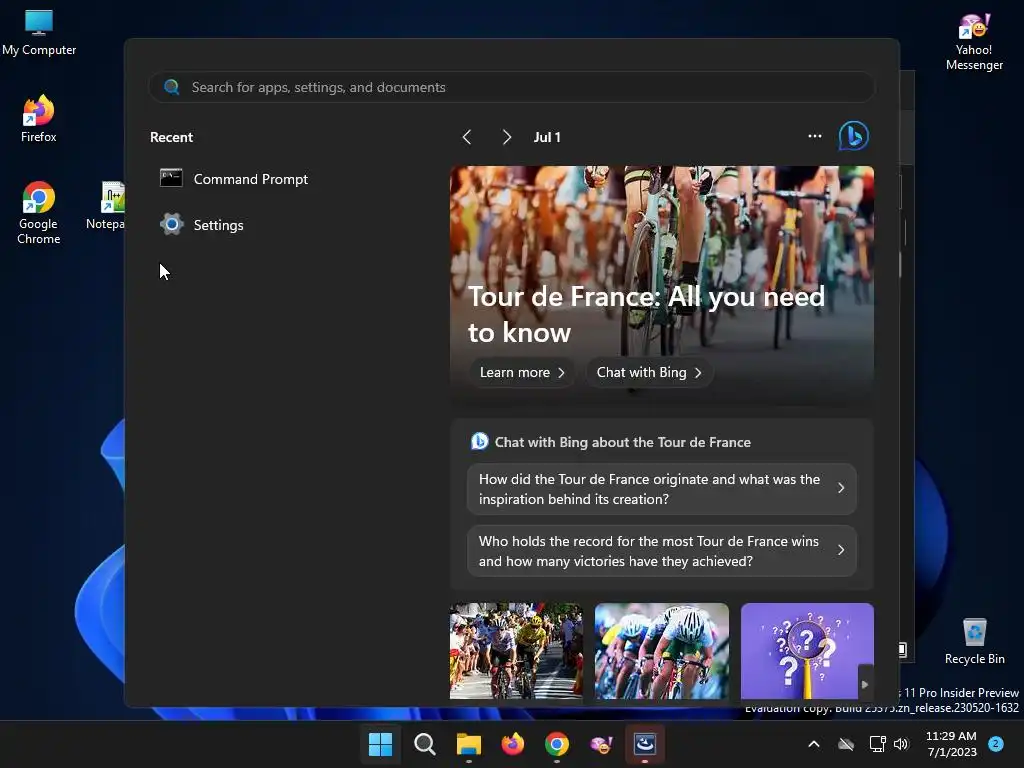Image resolution: width=1024 pixels, height=768 pixels.
Task: Open the three-dot more options menu
Action: pyautogui.click(x=814, y=136)
